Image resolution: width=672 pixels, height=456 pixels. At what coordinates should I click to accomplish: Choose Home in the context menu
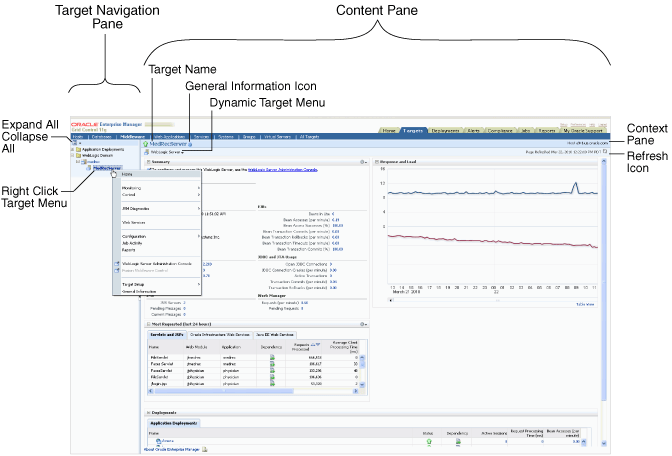point(157,174)
